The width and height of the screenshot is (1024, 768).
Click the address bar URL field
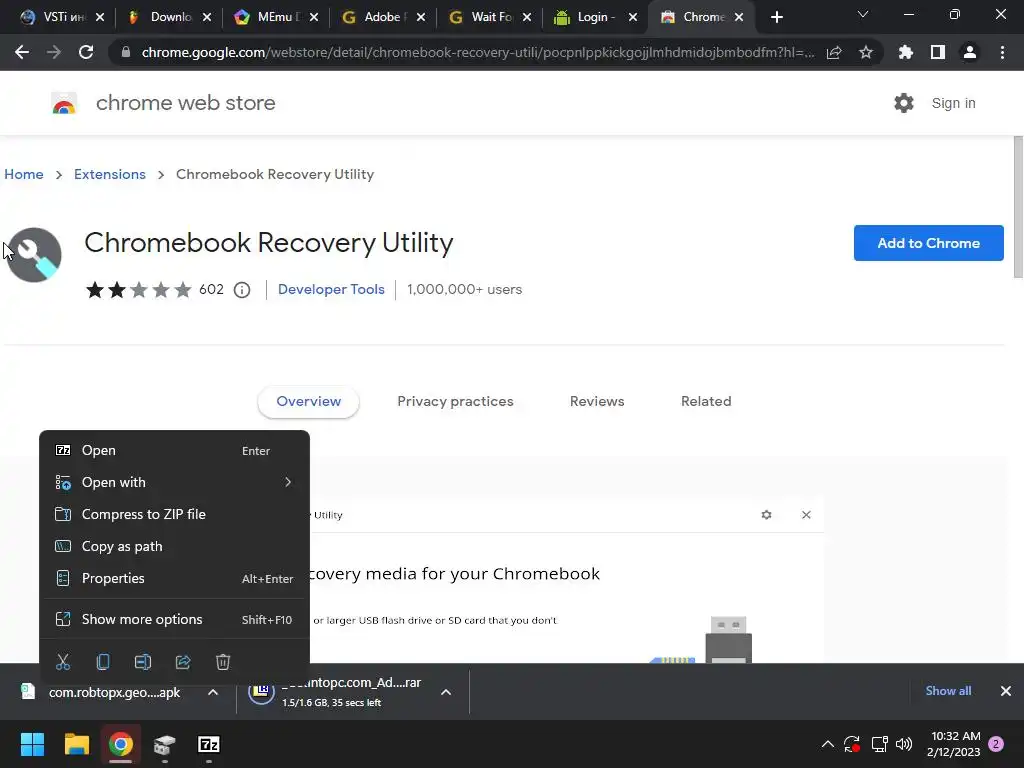point(477,52)
